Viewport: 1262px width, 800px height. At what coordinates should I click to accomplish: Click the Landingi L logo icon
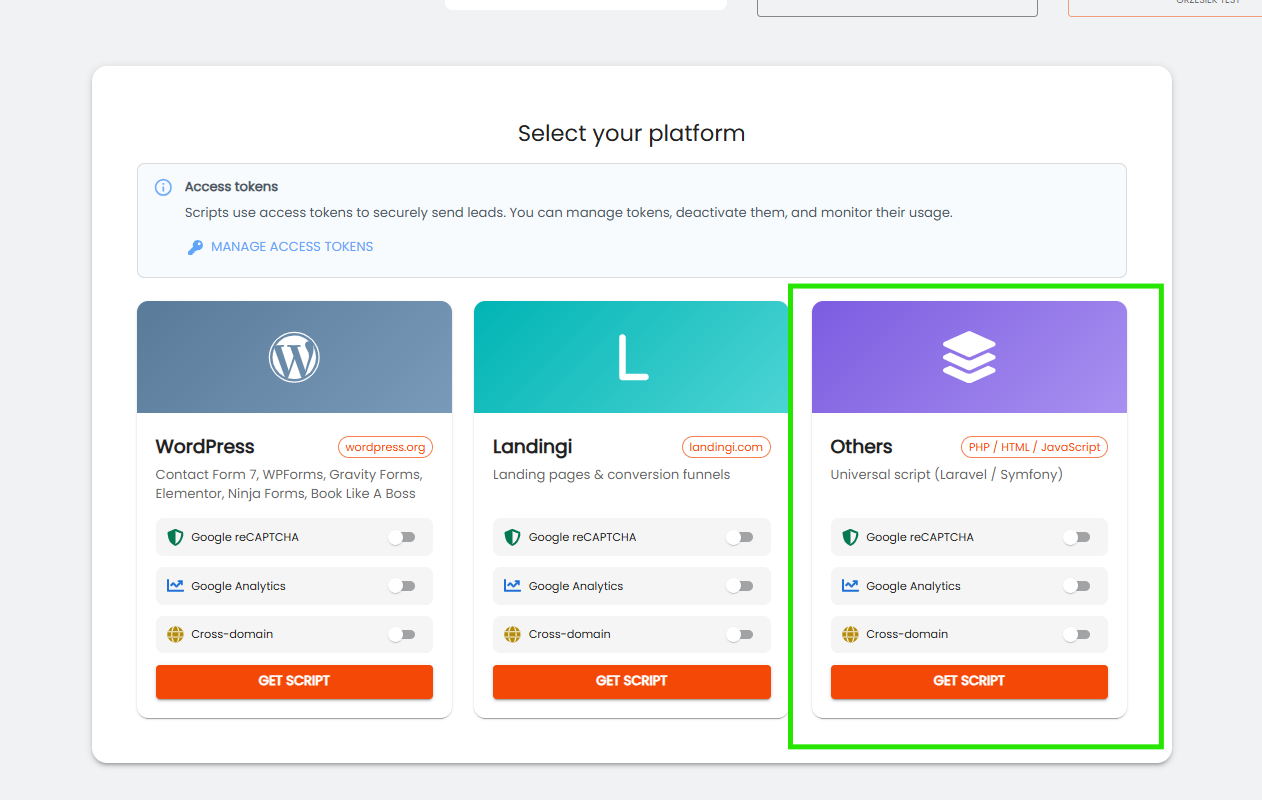click(x=631, y=358)
